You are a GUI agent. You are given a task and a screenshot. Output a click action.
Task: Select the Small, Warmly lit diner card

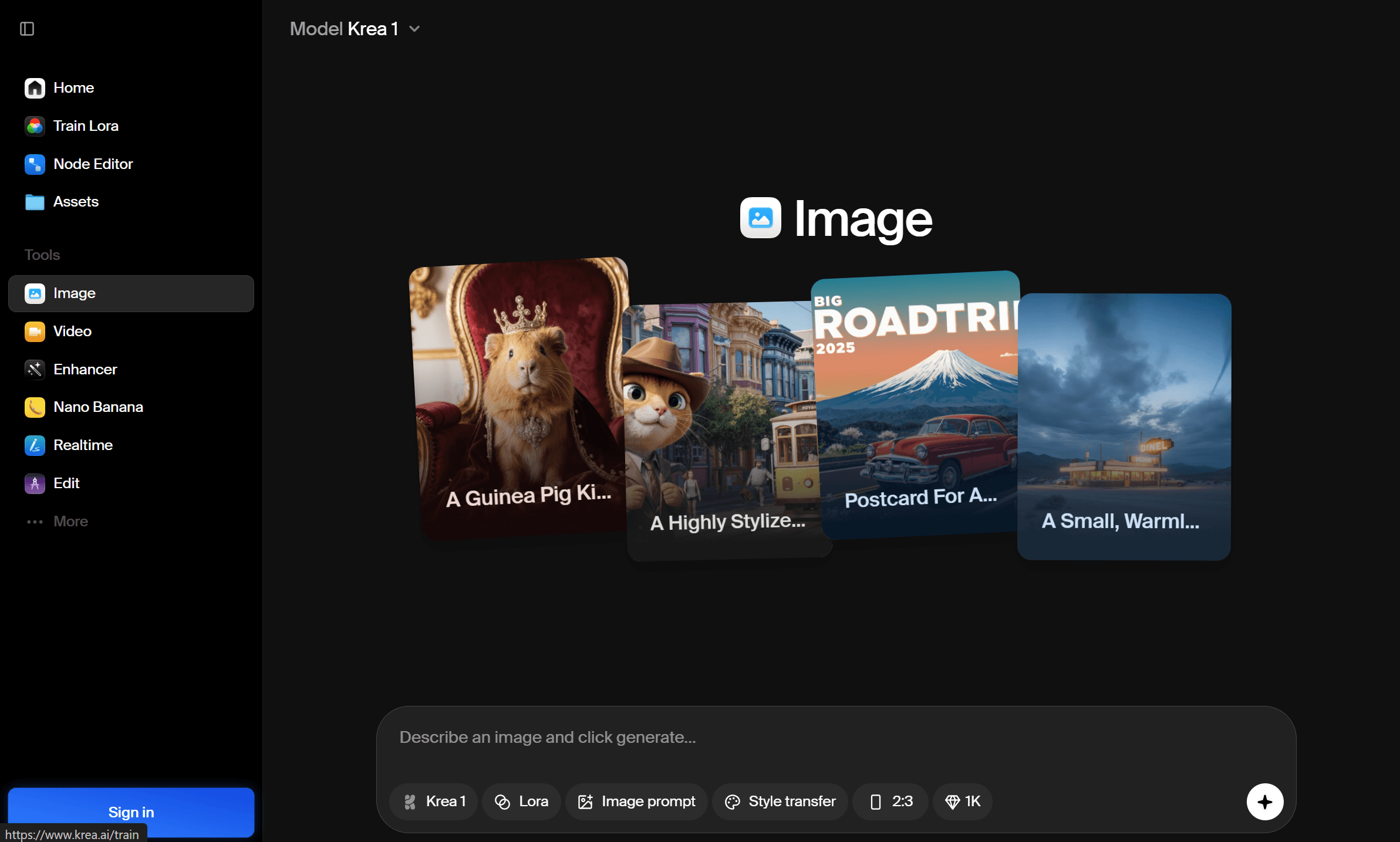click(x=1124, y=427)
